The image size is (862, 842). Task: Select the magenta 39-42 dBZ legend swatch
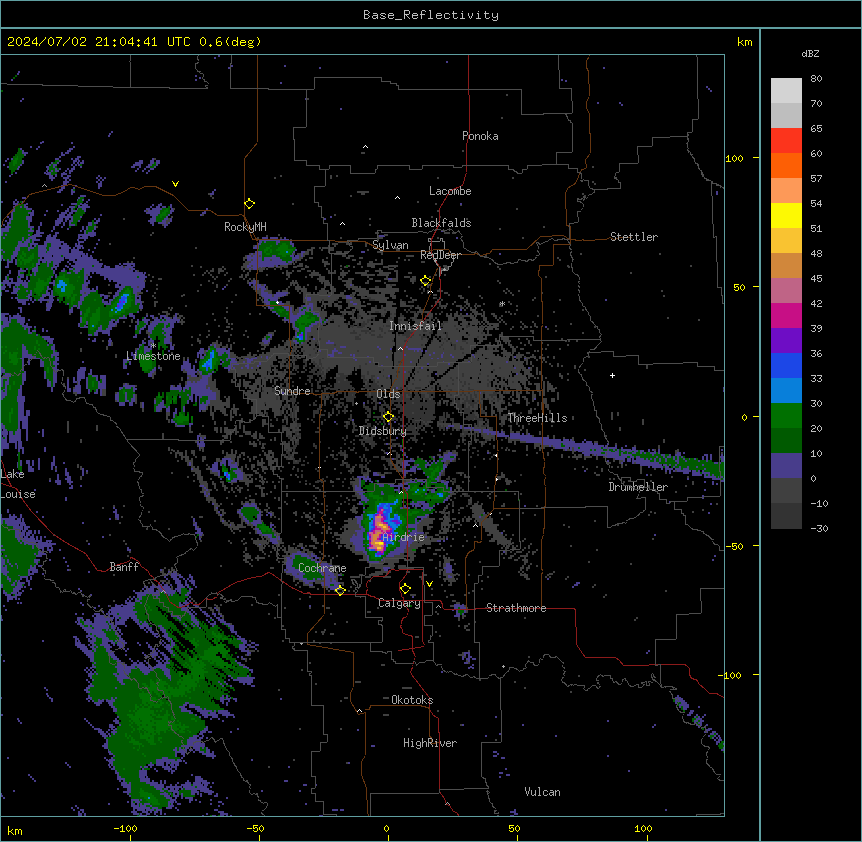pyautogui.click(x=786, y=315)
